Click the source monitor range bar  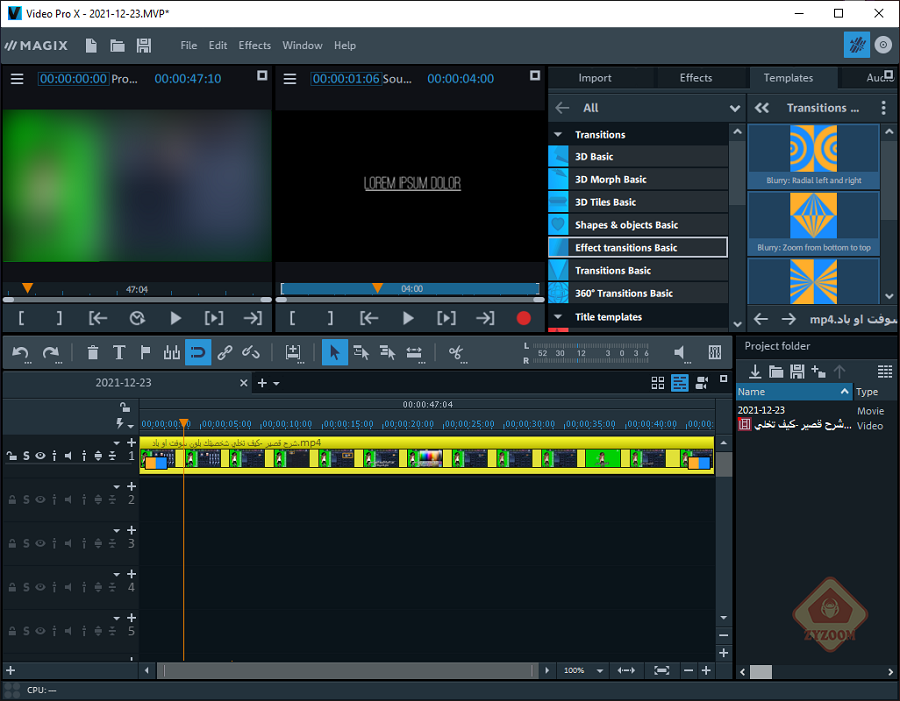(409, 289)
